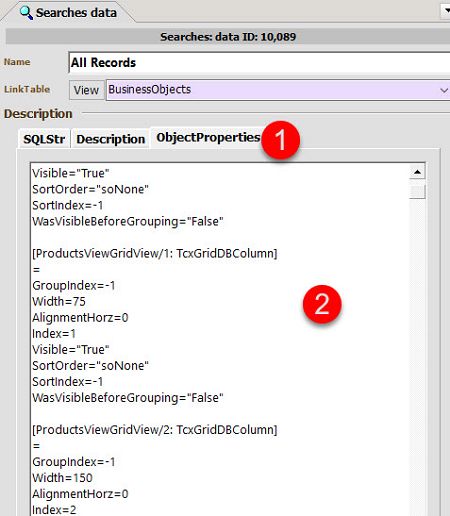Select the Searches data tab
This screenshot has height=516, width=450.
coord(68,13)
